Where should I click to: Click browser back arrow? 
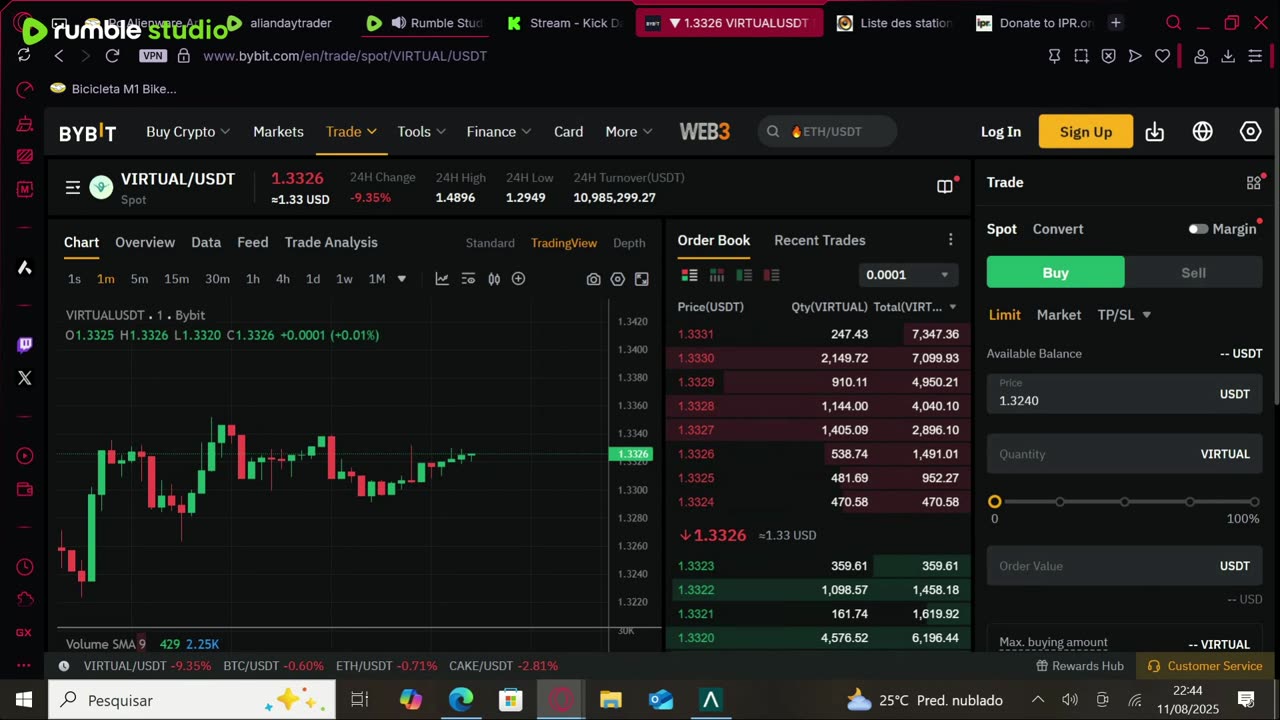59,56
